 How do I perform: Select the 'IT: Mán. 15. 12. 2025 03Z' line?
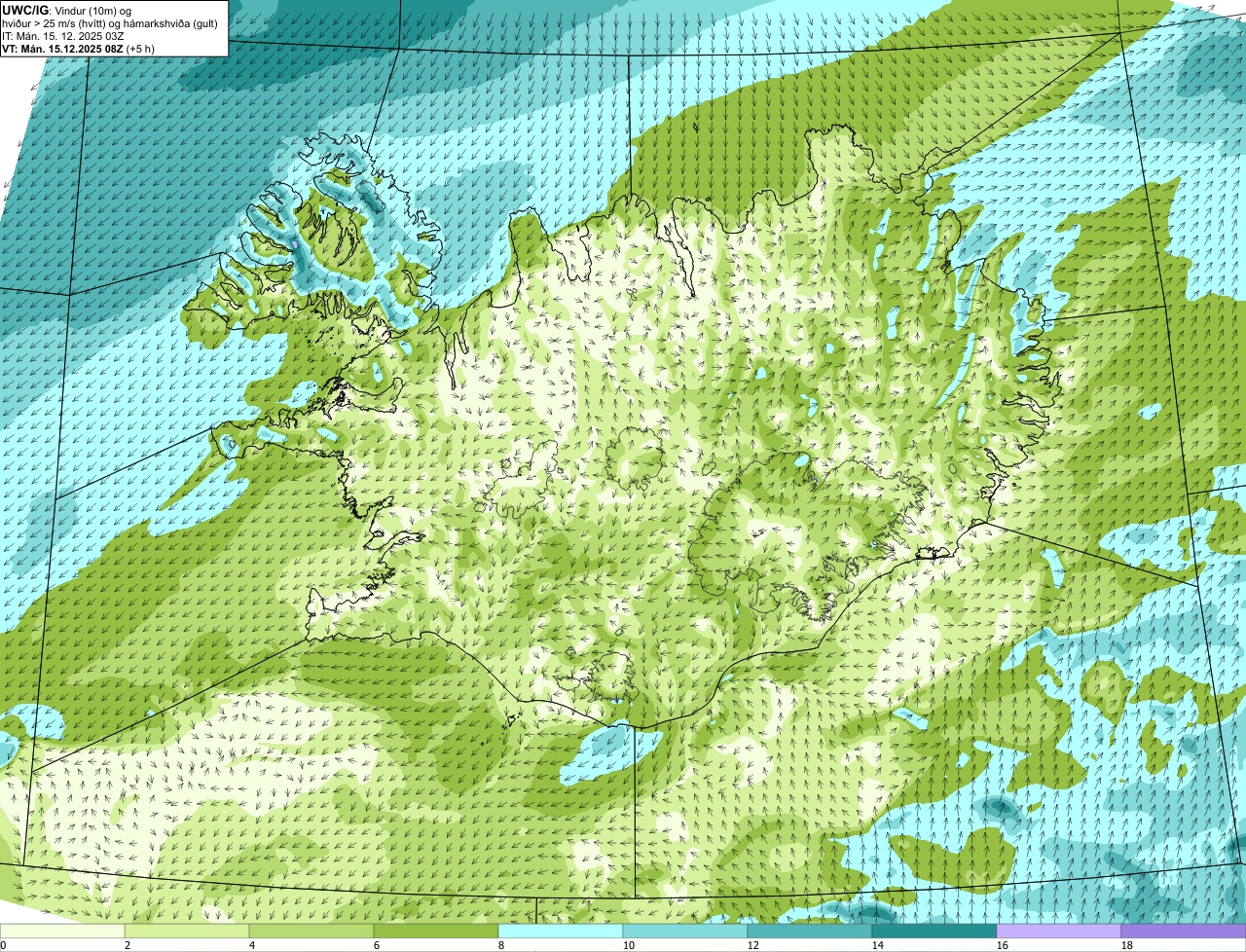coord(63,35)
